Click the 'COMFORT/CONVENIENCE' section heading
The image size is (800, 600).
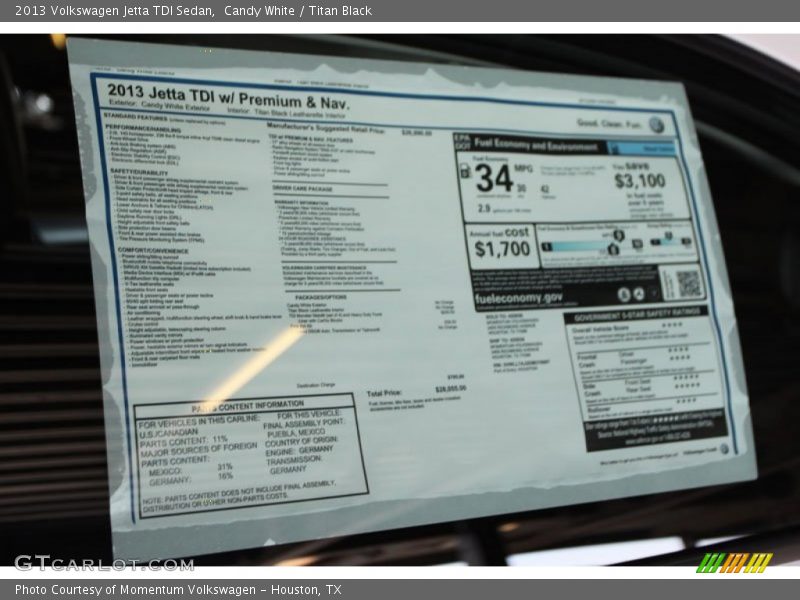click(x=153, y=251)
